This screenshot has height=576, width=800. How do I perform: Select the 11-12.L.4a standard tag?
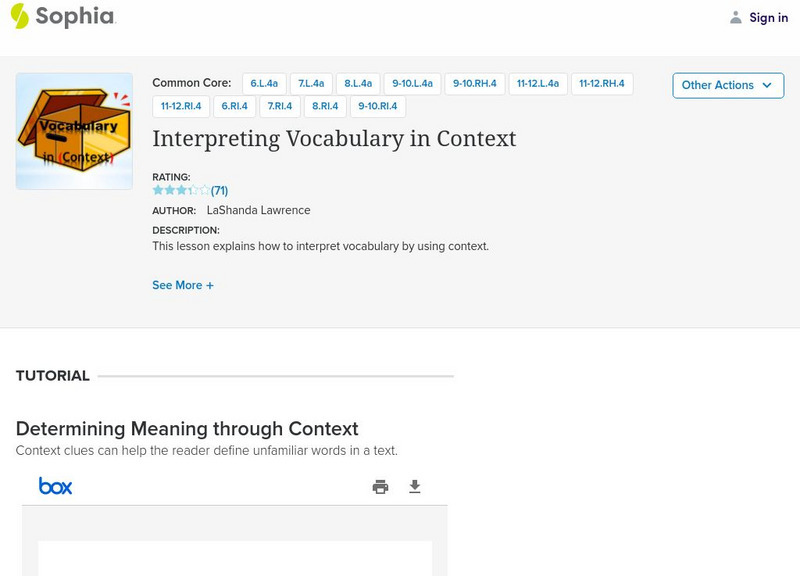pyautogui.click(x=538, y=84)
